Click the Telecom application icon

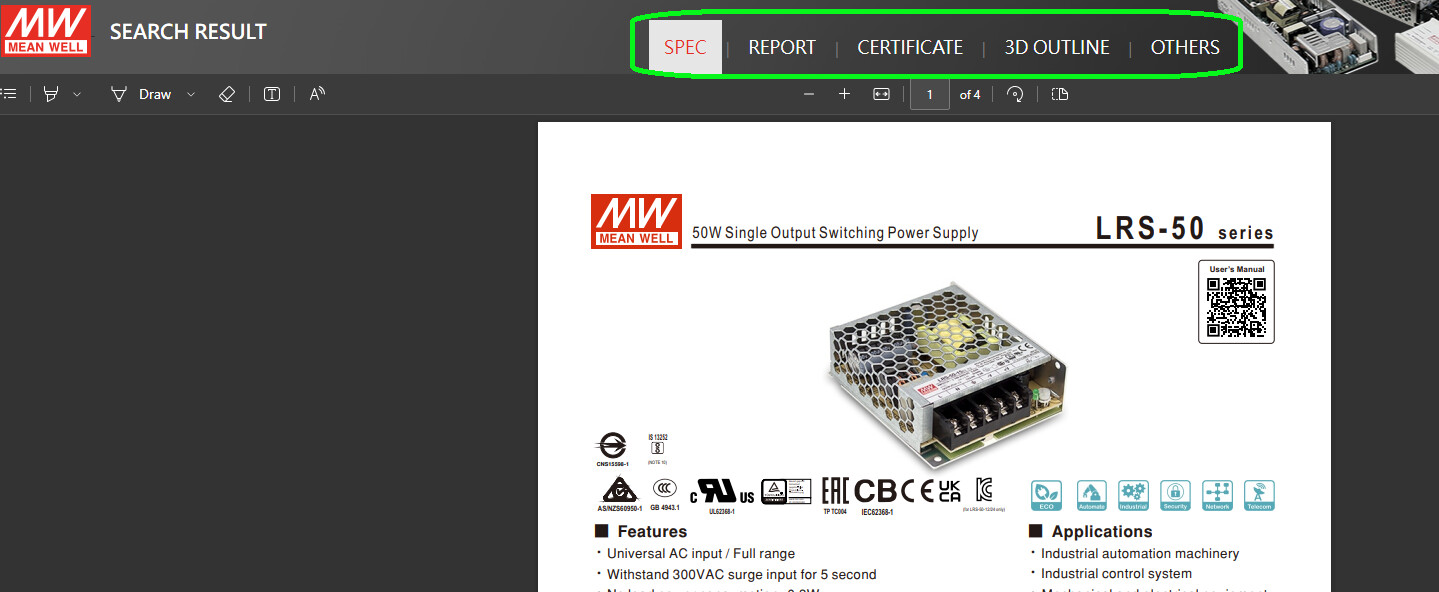point(1259,495)
